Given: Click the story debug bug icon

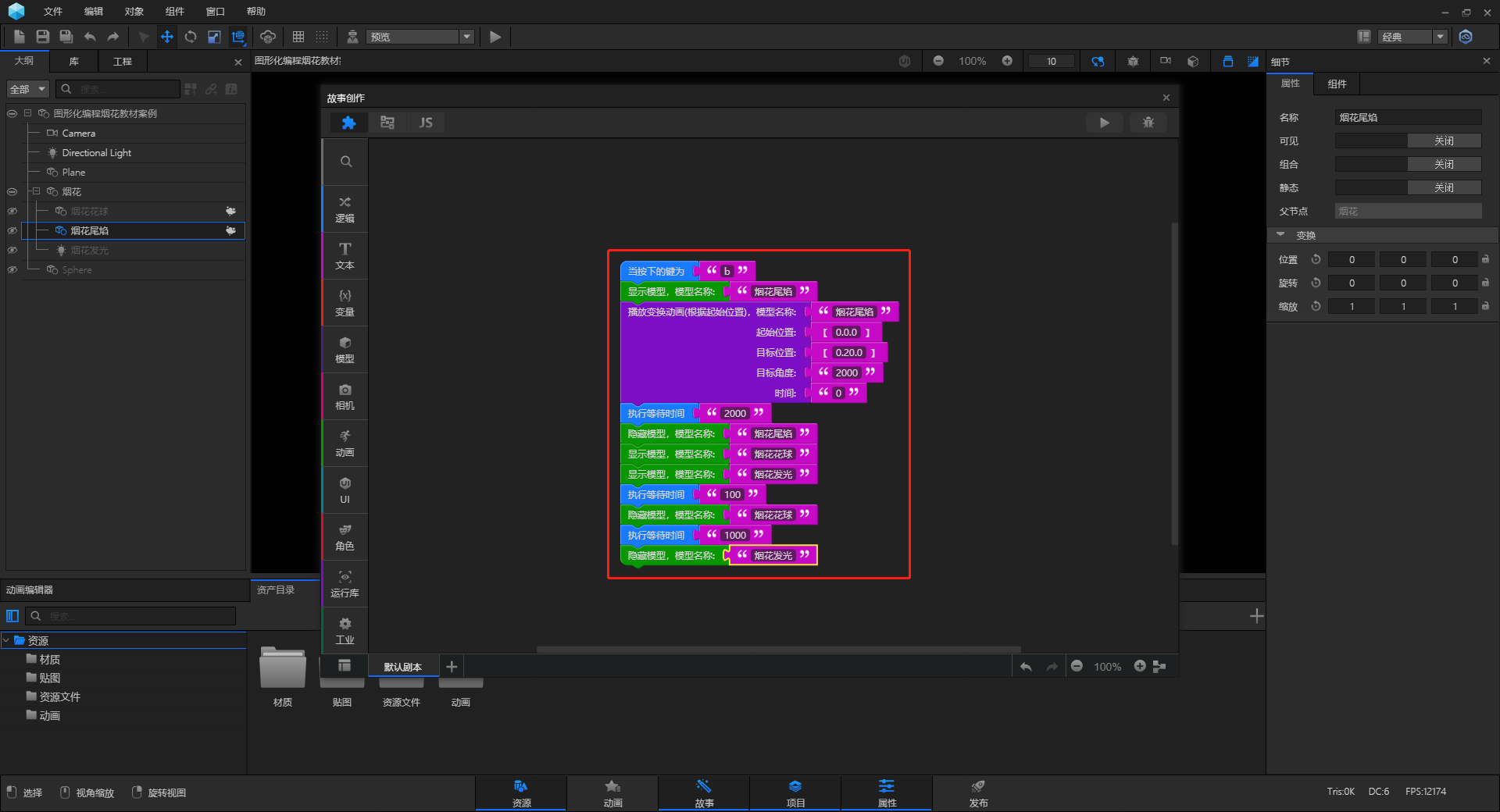Looking at the screenshot, I should (1148, 123).
